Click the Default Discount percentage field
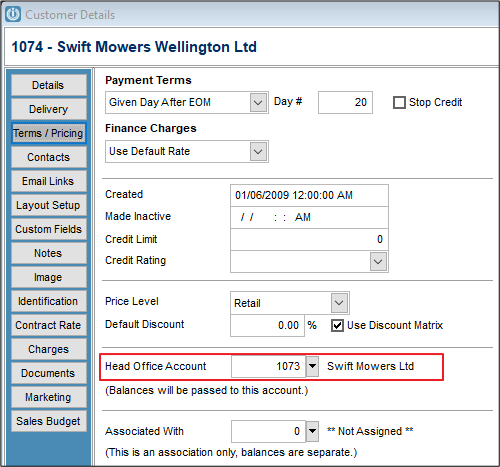Viewport: 500px width, 467px height. click(267, 325)
